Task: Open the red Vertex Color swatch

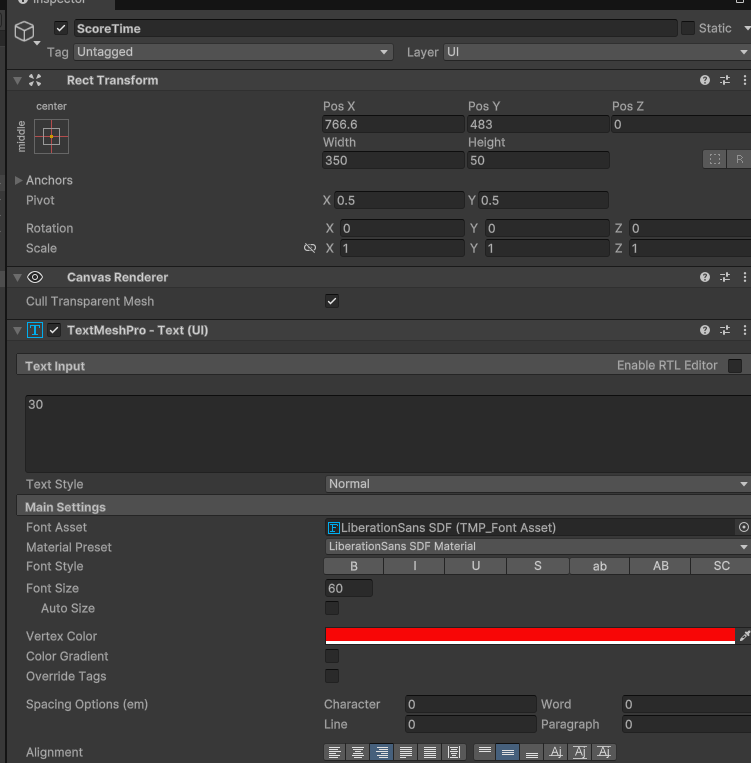Action: (530, 636)
